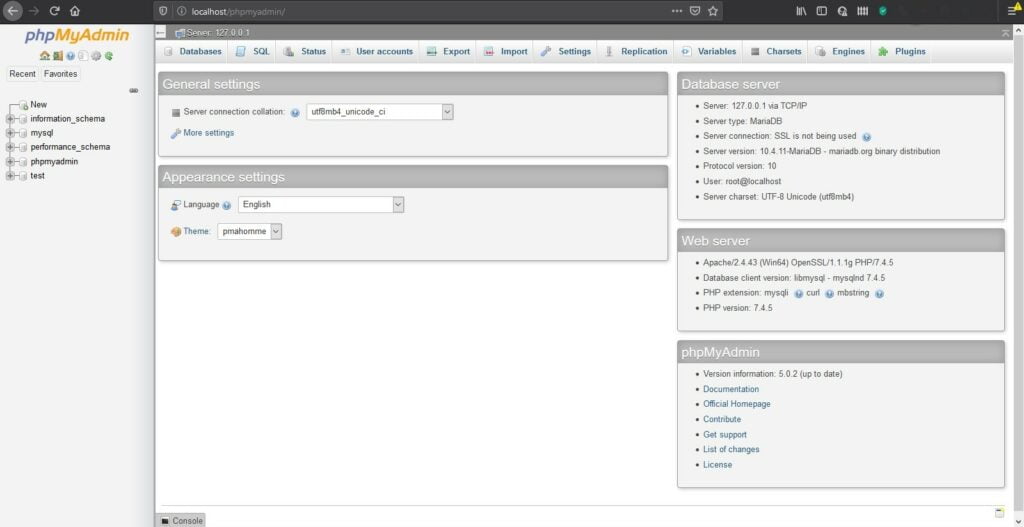Viewport: 1024px width, 527px height.
Task: Open the Documentation link
Action: (731, 389)
